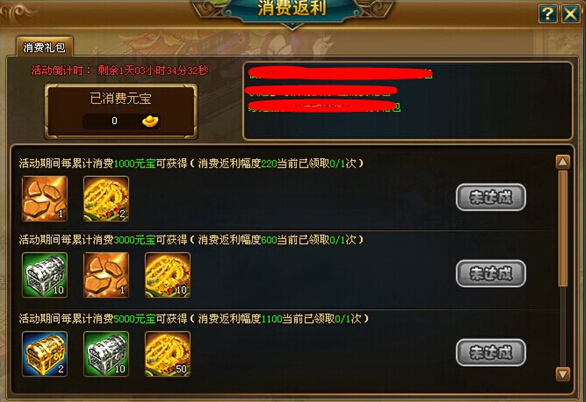The image size is (586, 402).
Task: Click the 1000元宝 reward description text
Action: coord(191,163)
